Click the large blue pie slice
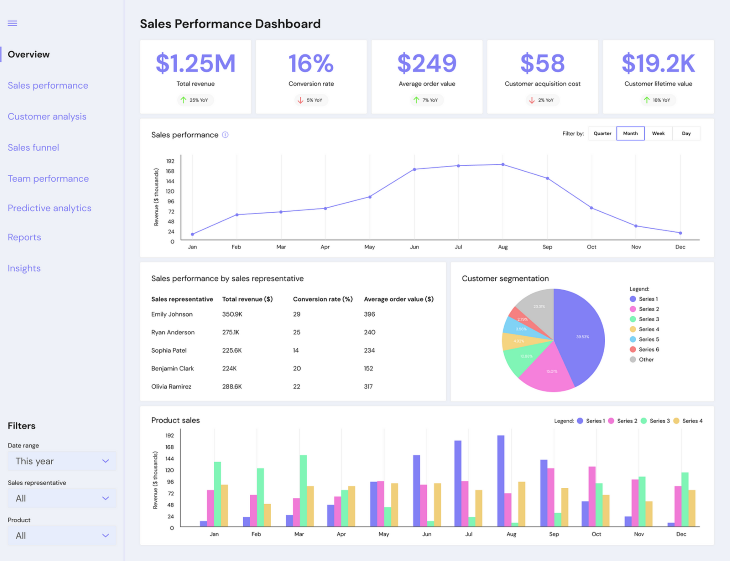Screen dimensions: 730x561 (x=582, y=335)
